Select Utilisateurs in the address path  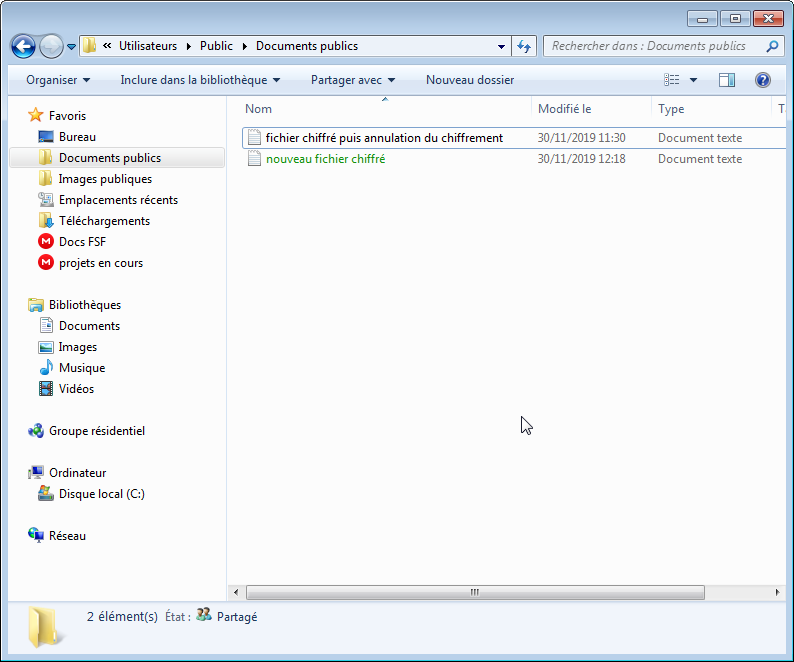point(148,46)
